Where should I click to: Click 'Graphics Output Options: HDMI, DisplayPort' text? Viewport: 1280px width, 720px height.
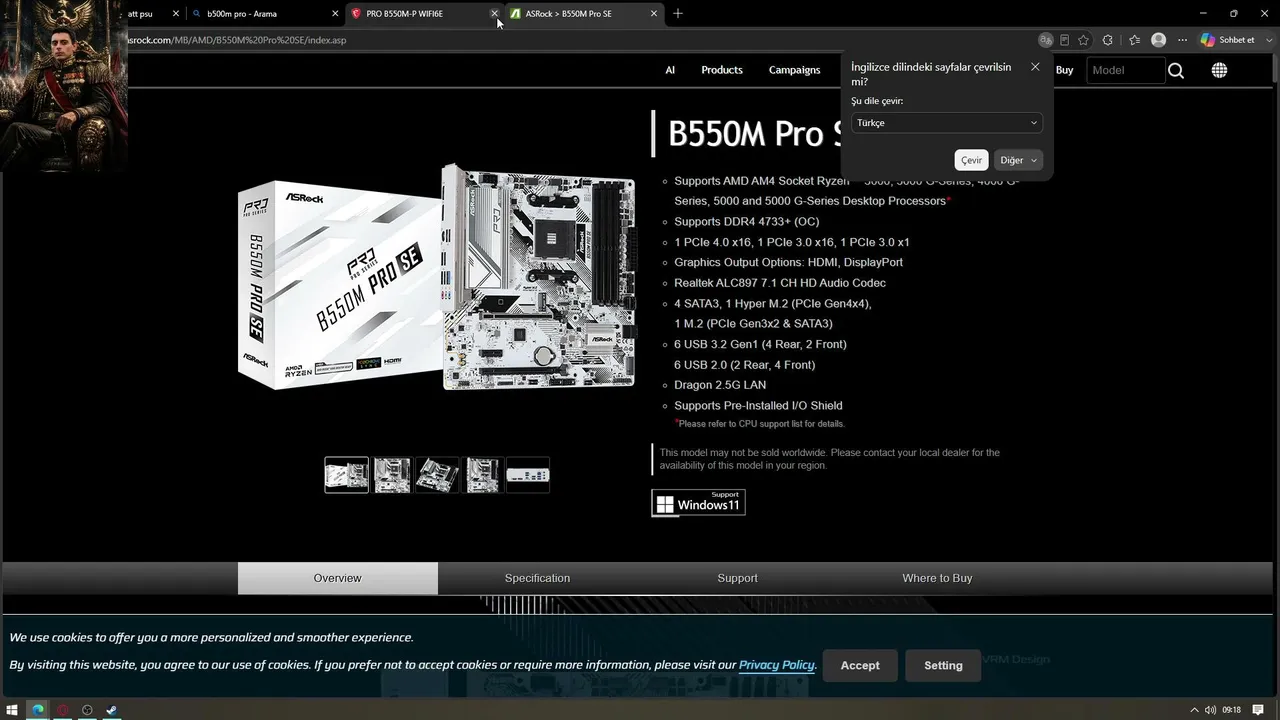(788, 263)
